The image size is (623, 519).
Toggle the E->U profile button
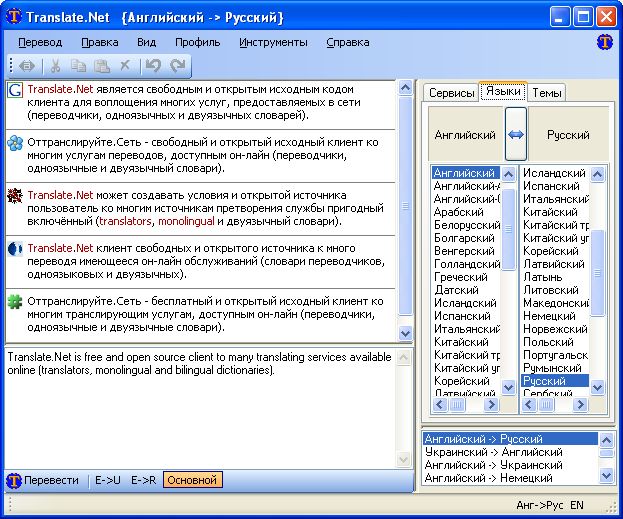[x=107, y=480]
